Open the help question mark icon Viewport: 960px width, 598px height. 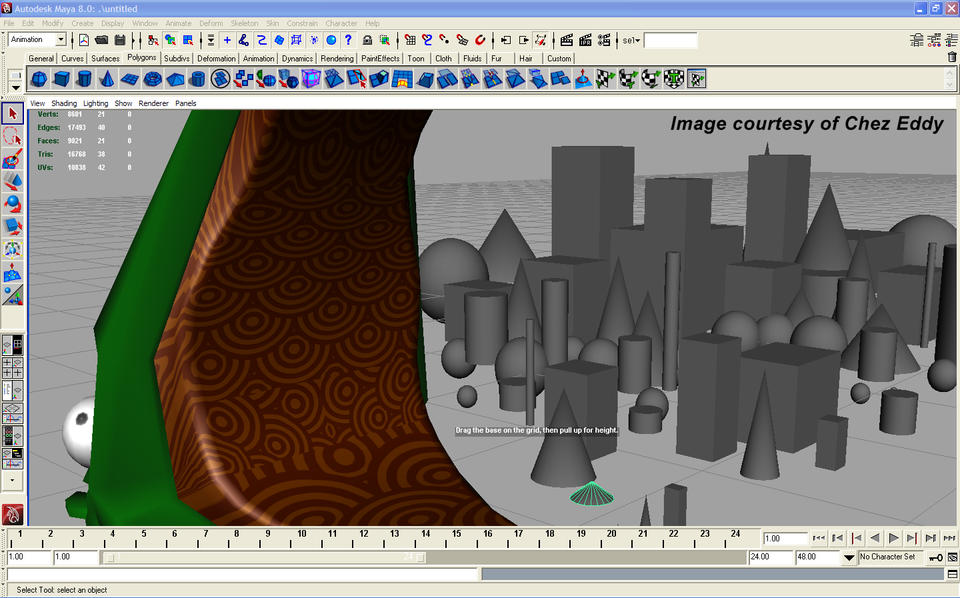click(x=348, y=40)
